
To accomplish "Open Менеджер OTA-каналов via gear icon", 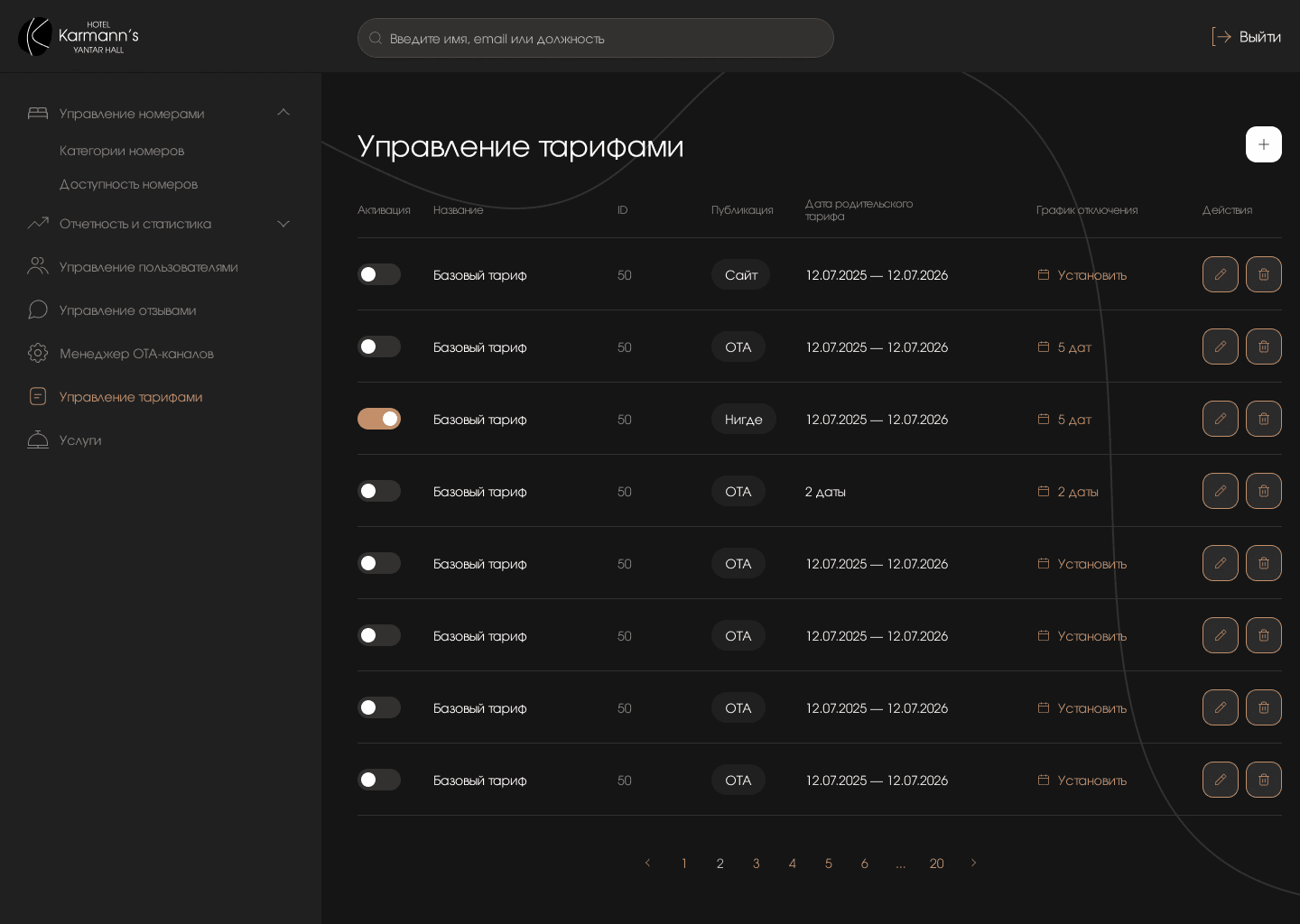I will 38,353.
